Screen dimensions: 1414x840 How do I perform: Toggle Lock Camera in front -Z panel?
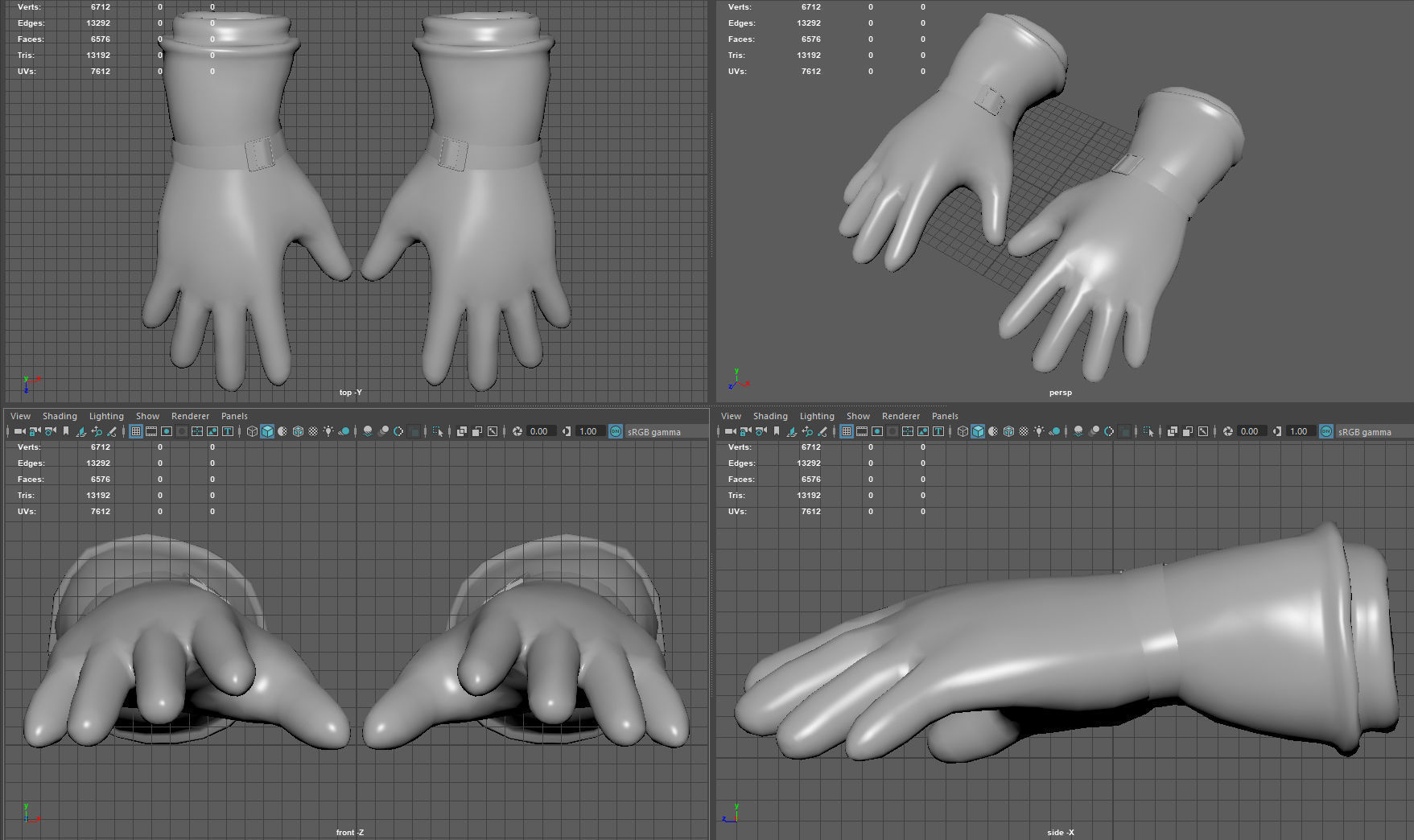click(x=35, y=431)
